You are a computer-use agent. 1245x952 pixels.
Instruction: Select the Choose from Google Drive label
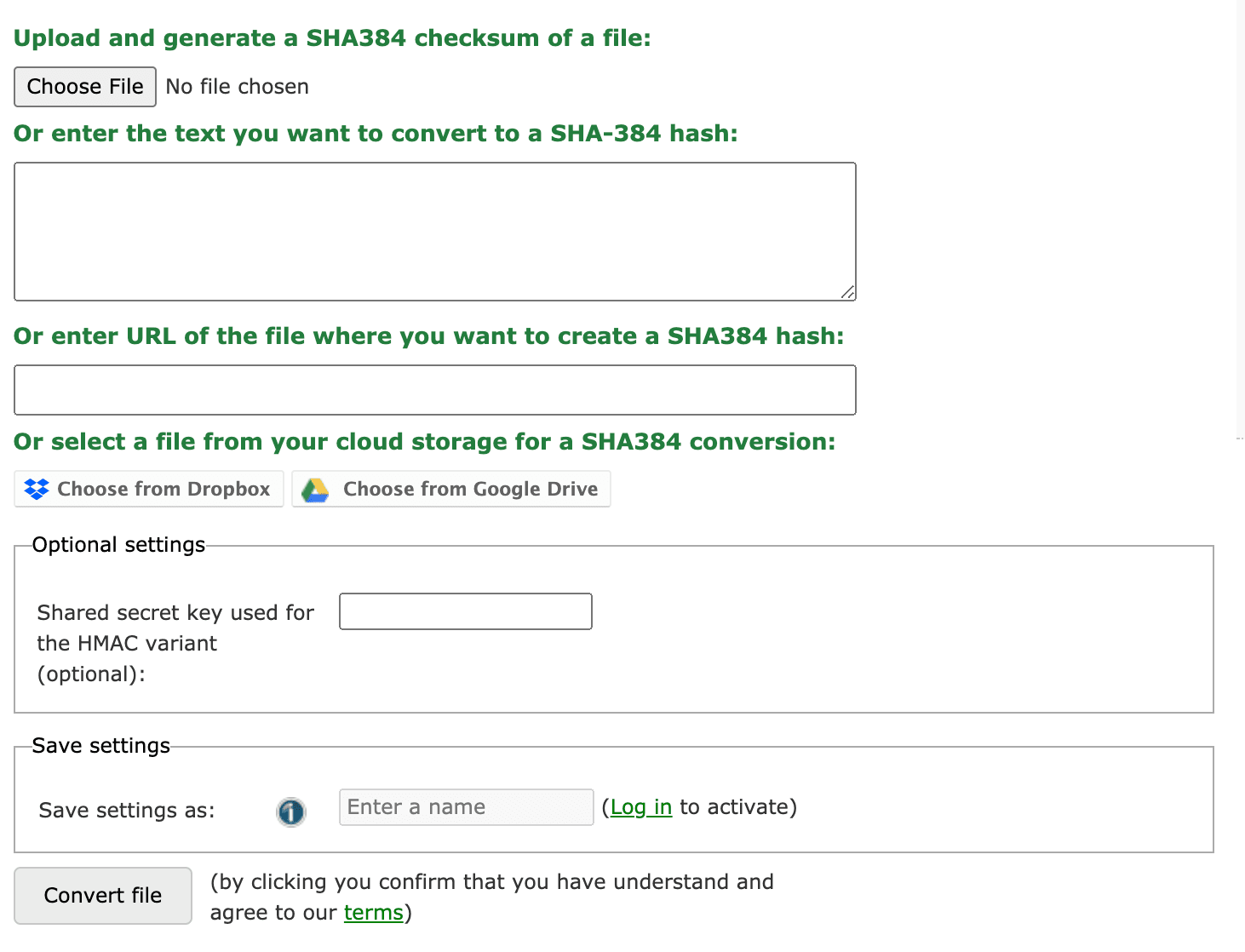tap(470, 489)
